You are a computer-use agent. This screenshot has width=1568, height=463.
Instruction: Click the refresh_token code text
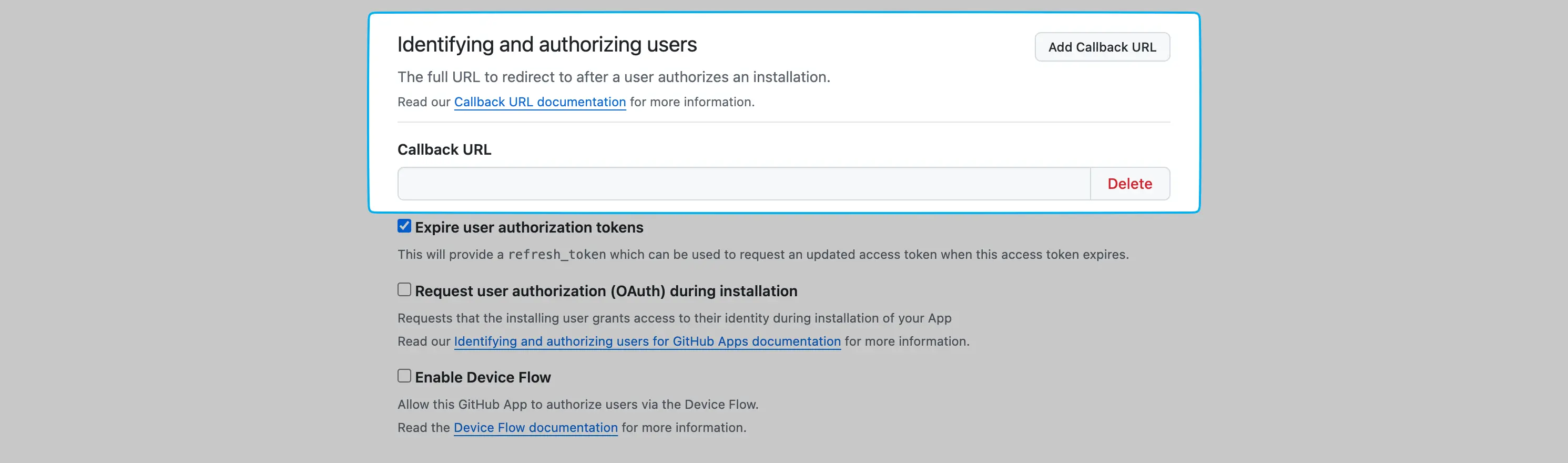(x=556, y=255)
